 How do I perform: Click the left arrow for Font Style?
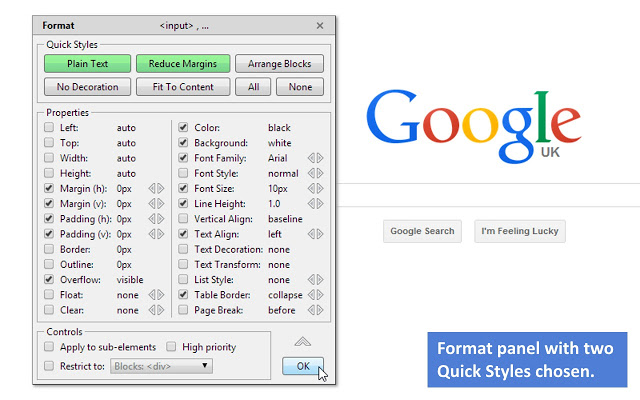311,173
